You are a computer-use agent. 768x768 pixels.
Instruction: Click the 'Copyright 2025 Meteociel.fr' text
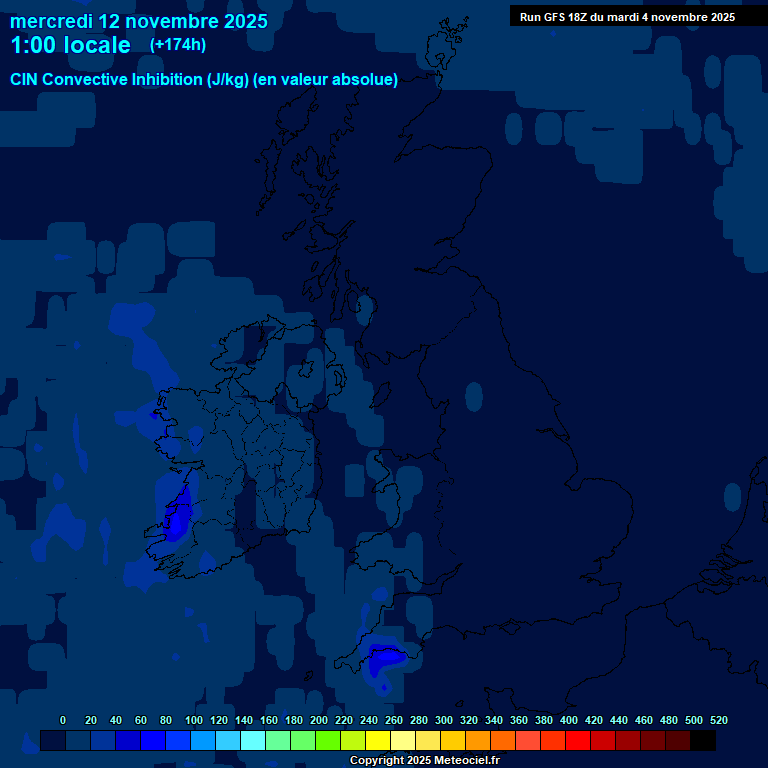(x=425, y=760)
